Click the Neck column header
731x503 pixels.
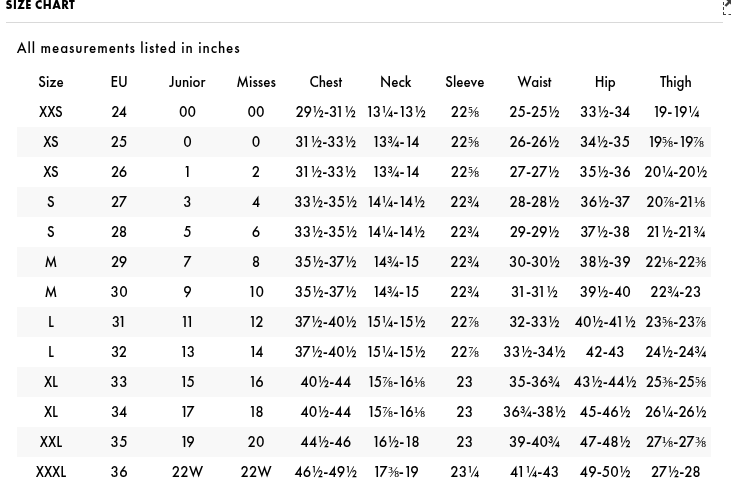(396, 82)
